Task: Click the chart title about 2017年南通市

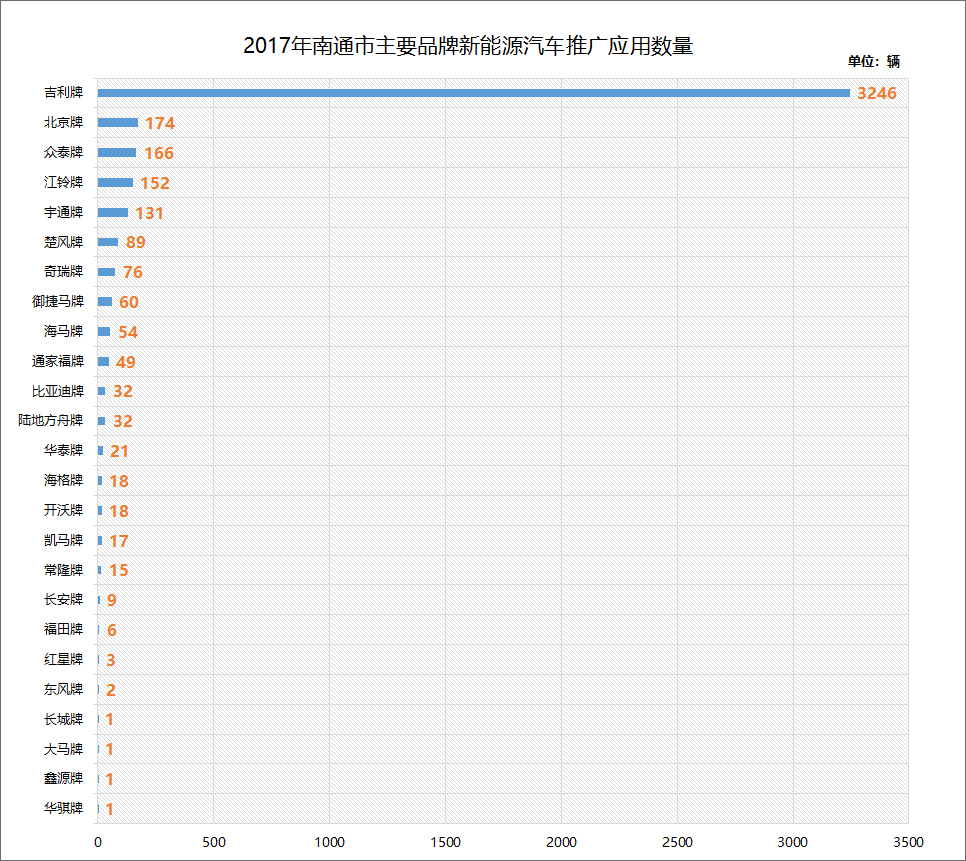Action: point(468,46)
